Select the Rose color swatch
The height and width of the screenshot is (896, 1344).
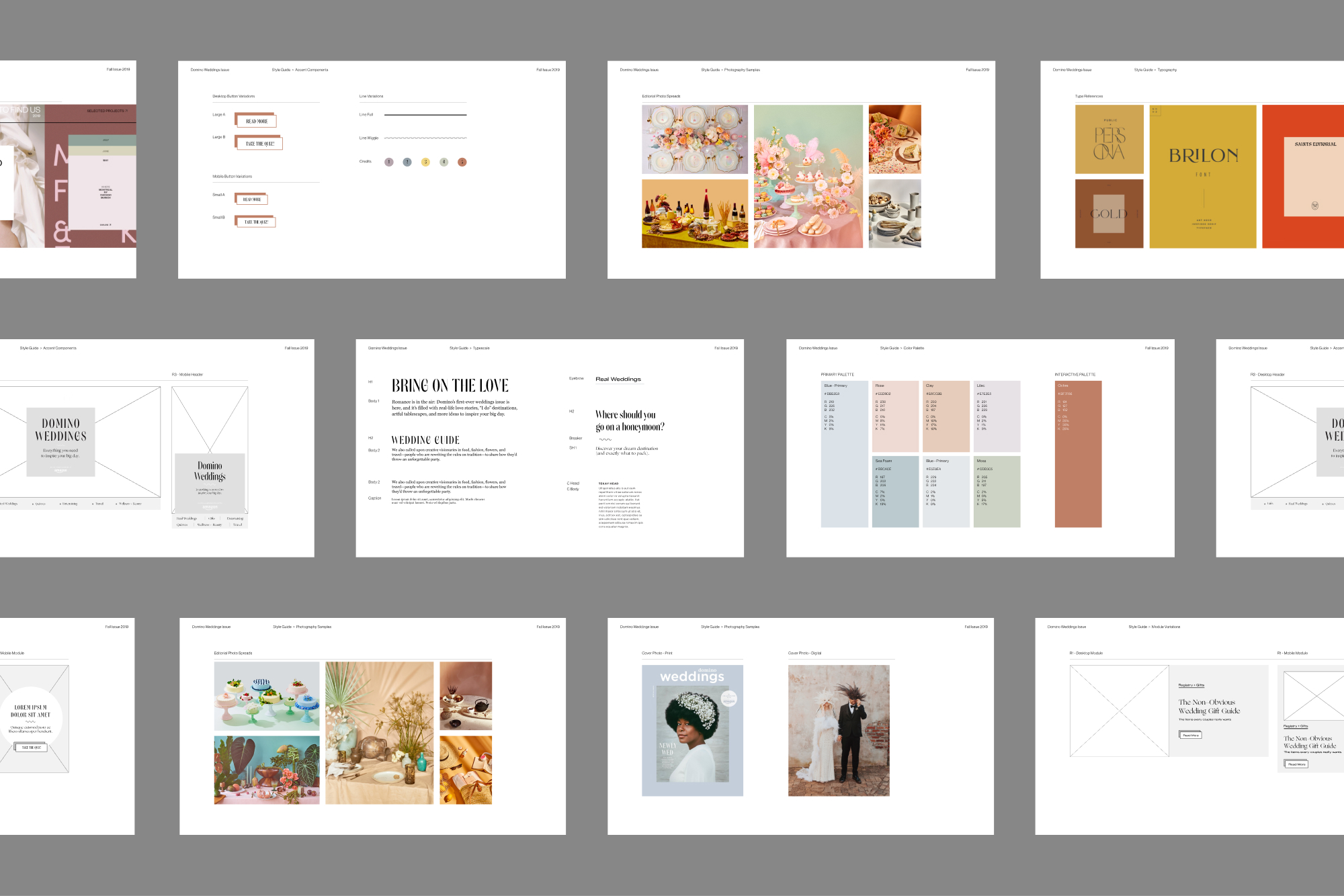tap(895, 416)
